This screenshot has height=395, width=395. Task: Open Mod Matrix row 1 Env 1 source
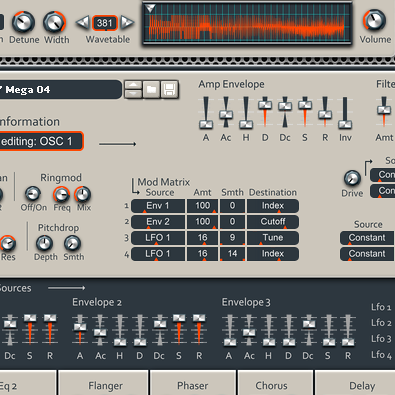(x=158, y=206)
